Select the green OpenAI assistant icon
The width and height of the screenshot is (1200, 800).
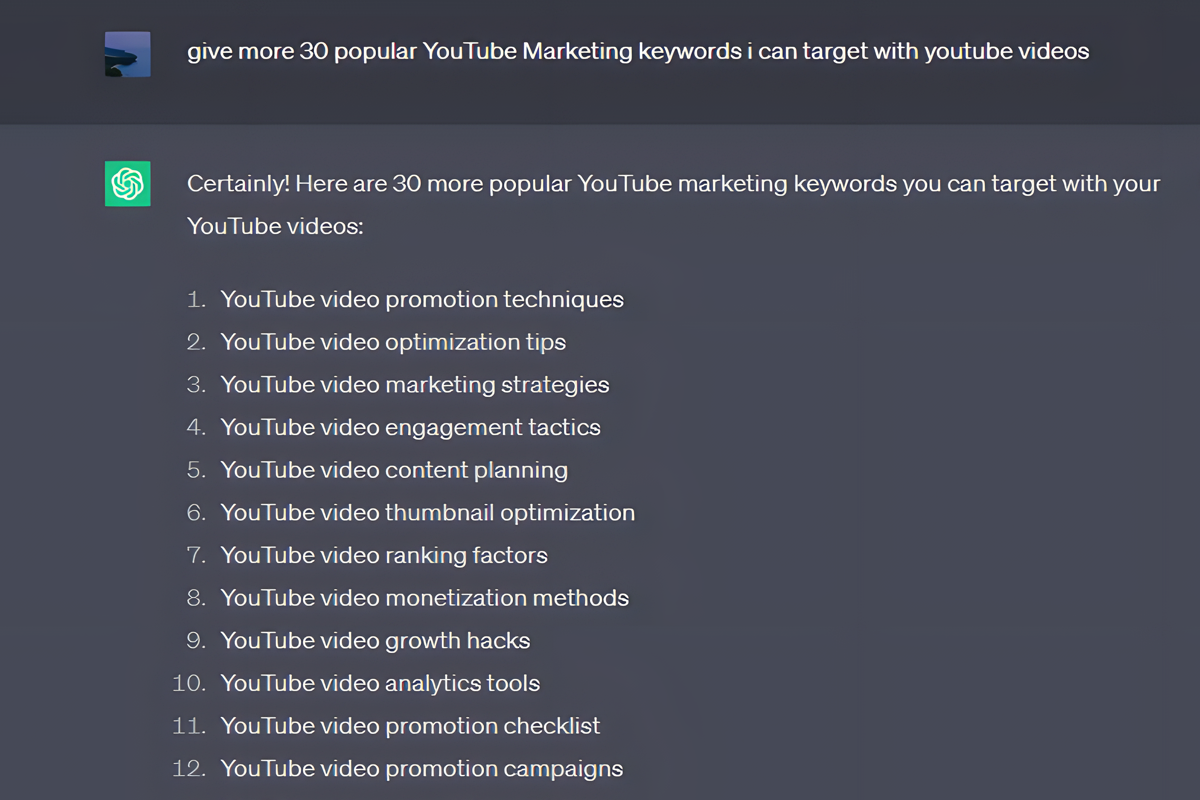click(x=127, y=183)
